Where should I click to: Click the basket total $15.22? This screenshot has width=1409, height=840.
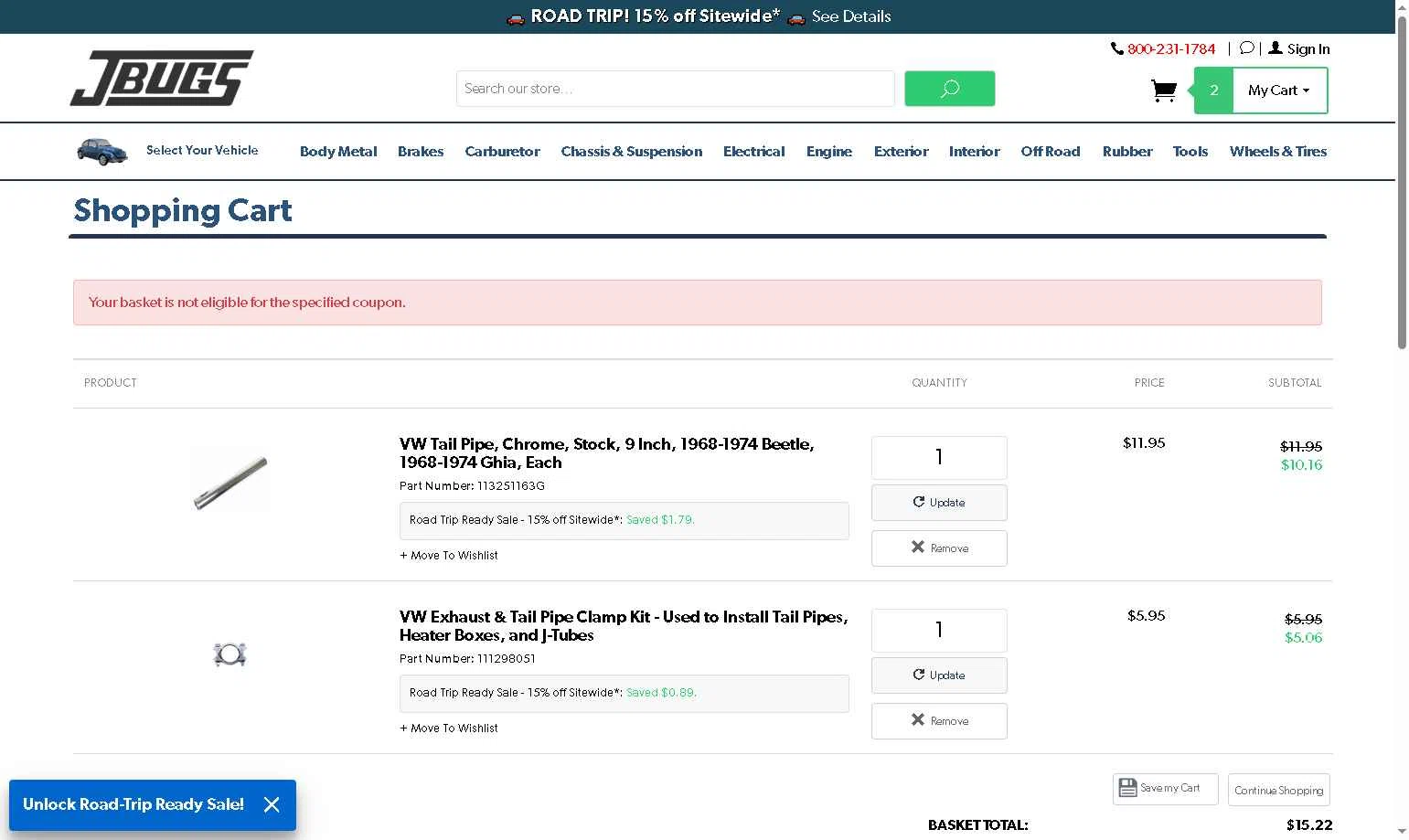coord(1309,825)
